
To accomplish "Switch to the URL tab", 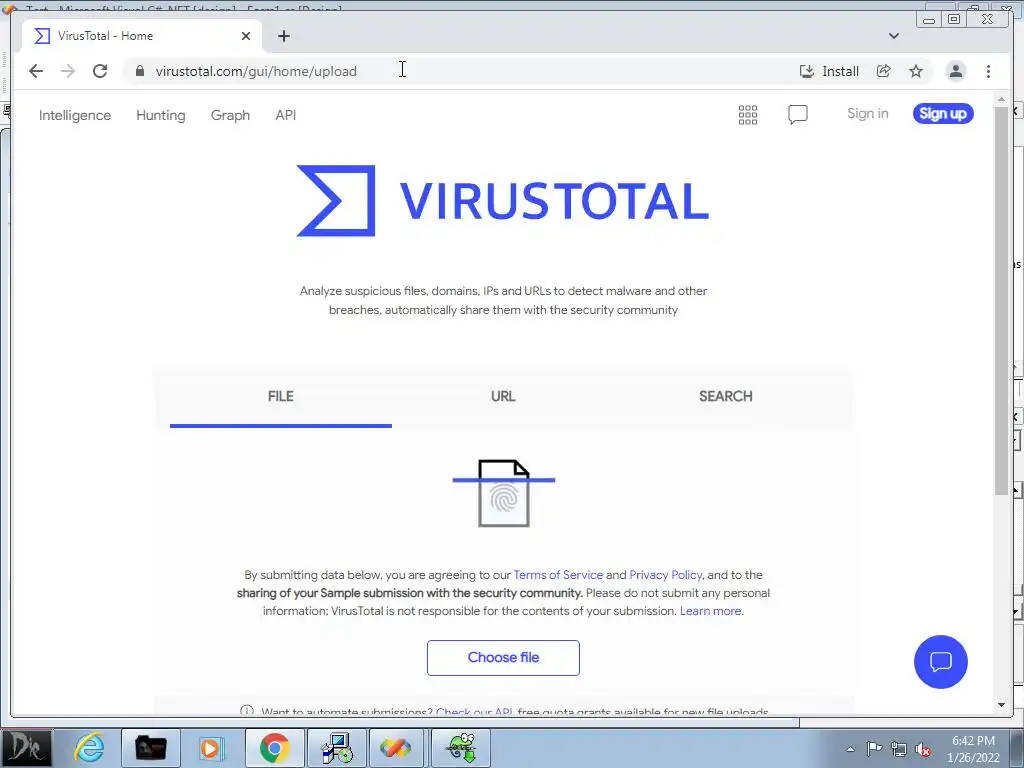I will click(503, 396).
